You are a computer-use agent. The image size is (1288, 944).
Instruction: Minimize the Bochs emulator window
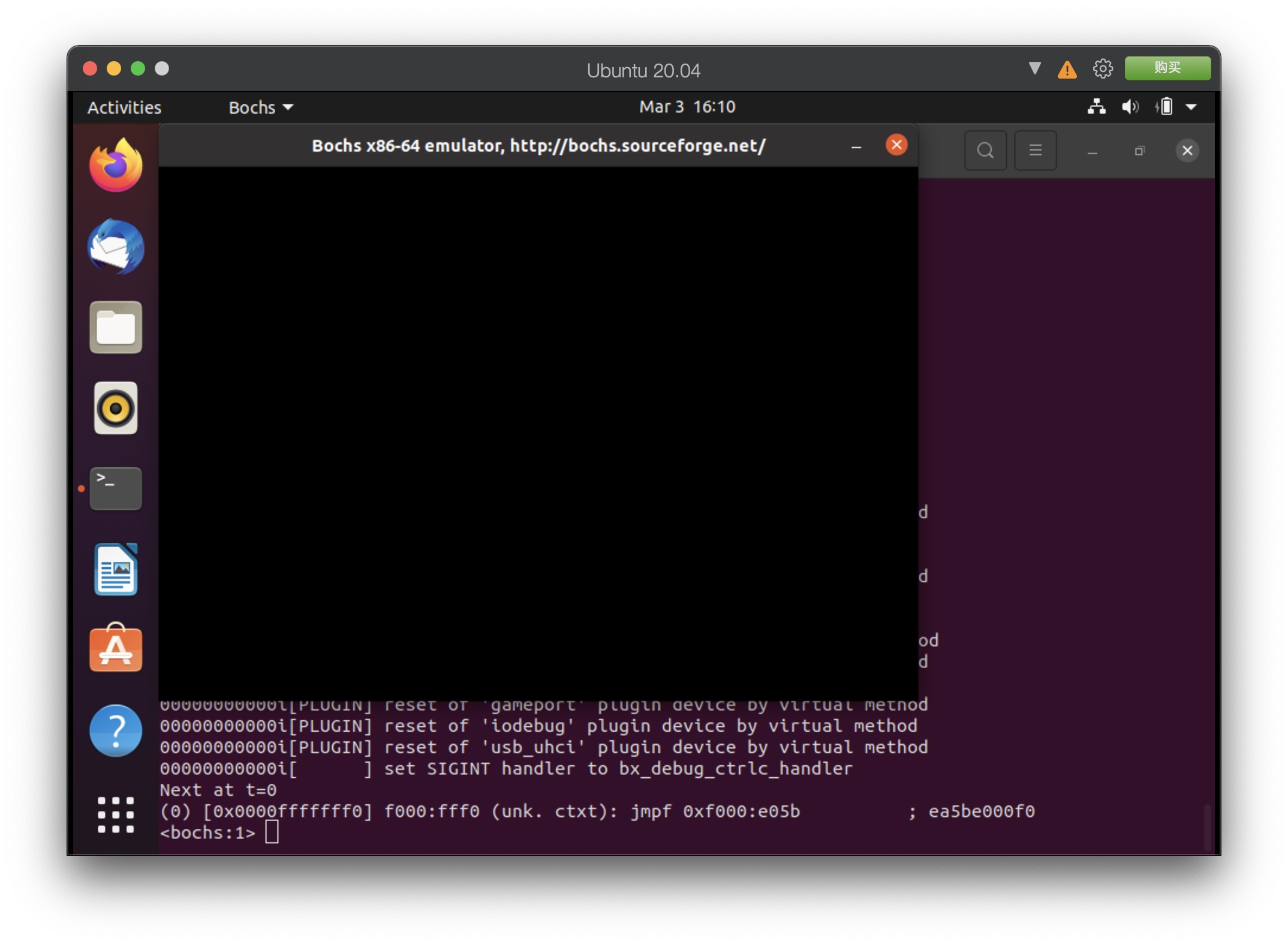click(856, 146)
